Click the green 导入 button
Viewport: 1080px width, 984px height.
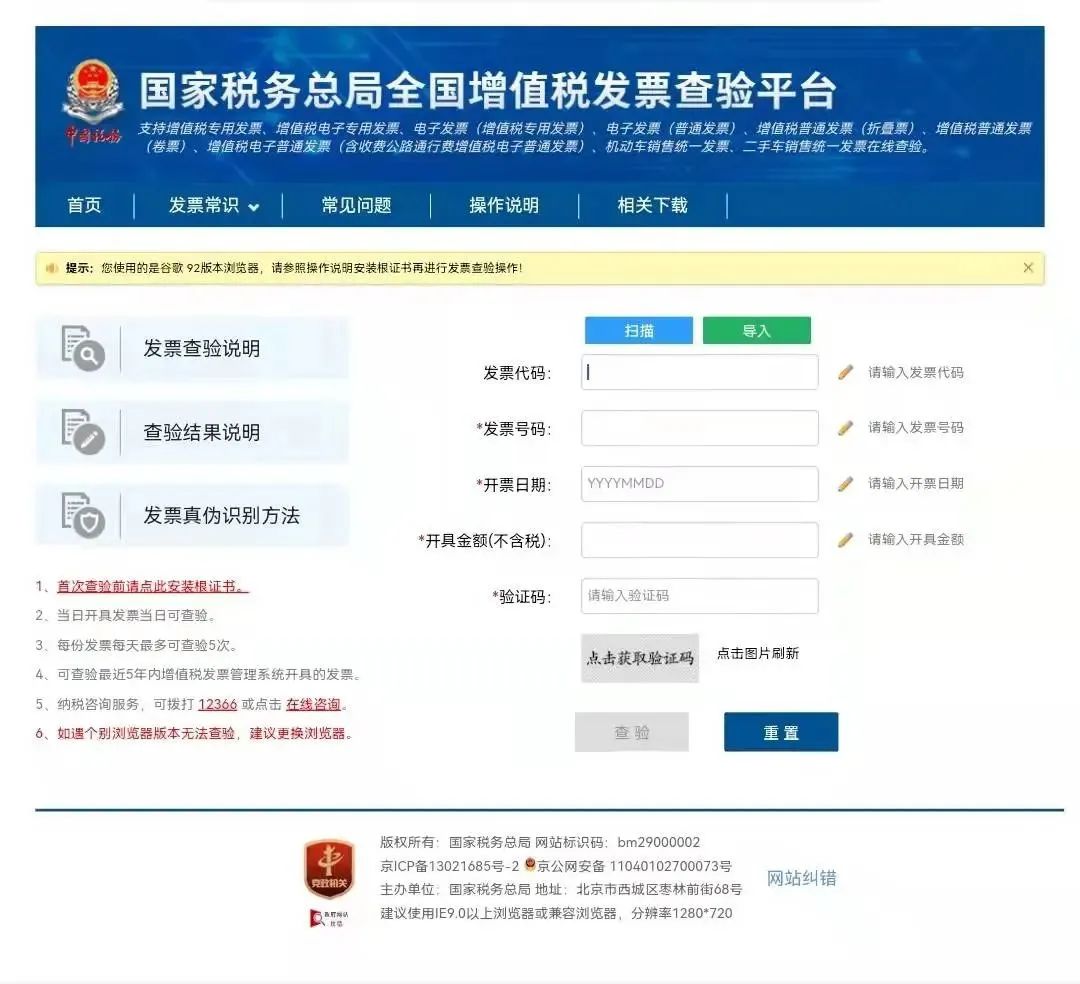756,331
